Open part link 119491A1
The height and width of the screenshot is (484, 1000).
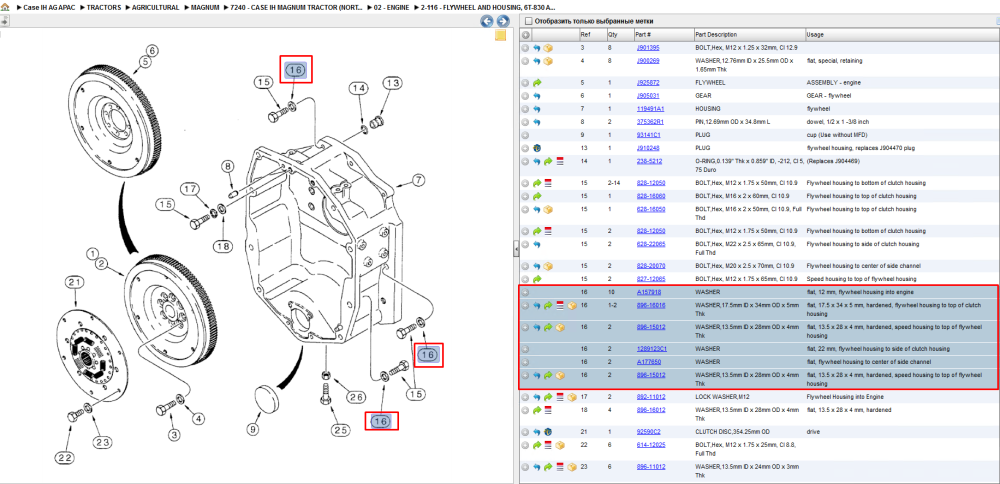tap(650, 109)
